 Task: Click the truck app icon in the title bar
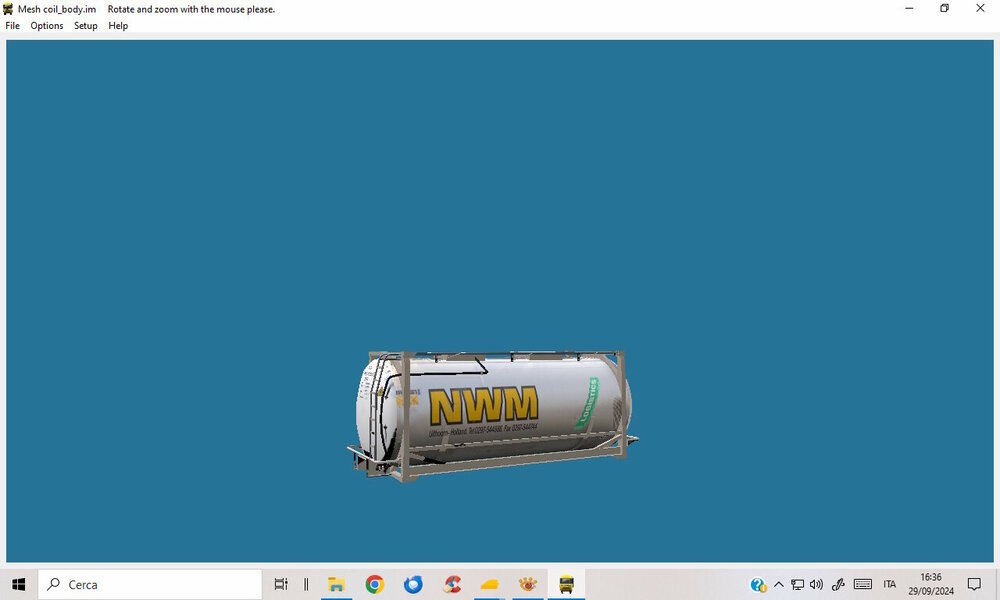coord(8,9)
